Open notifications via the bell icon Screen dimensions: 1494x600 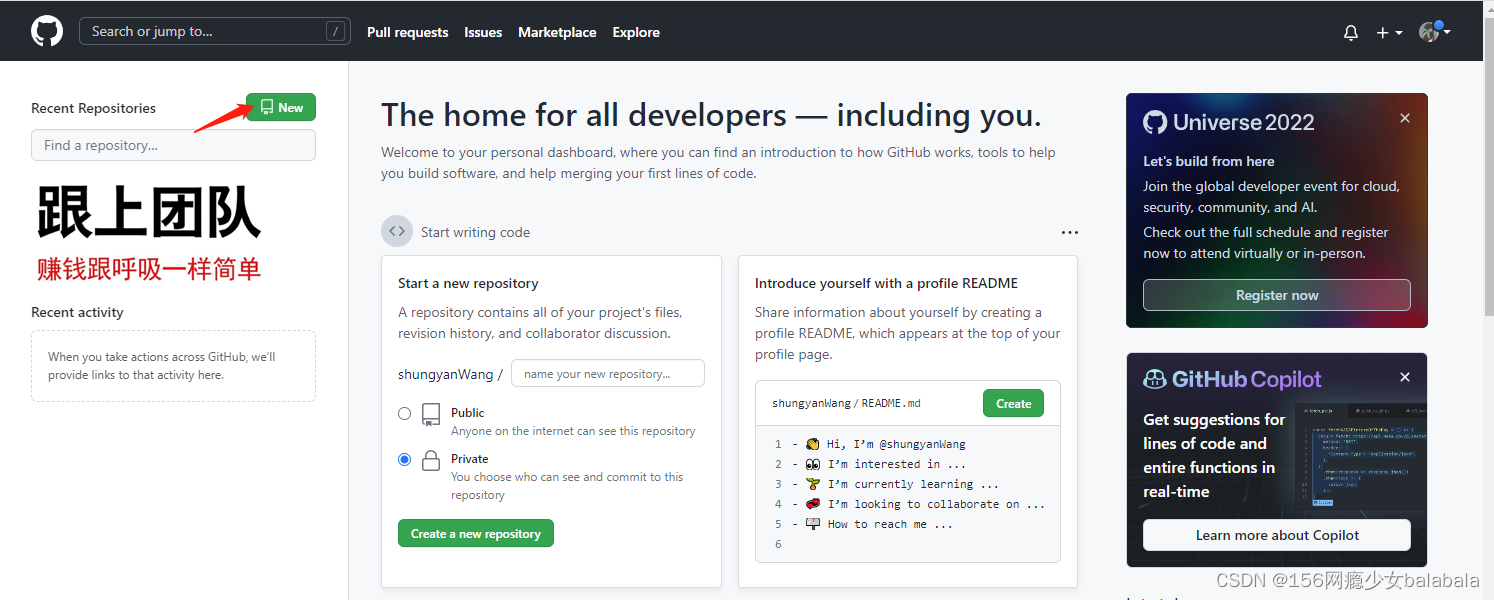[x=1350, y=32]
